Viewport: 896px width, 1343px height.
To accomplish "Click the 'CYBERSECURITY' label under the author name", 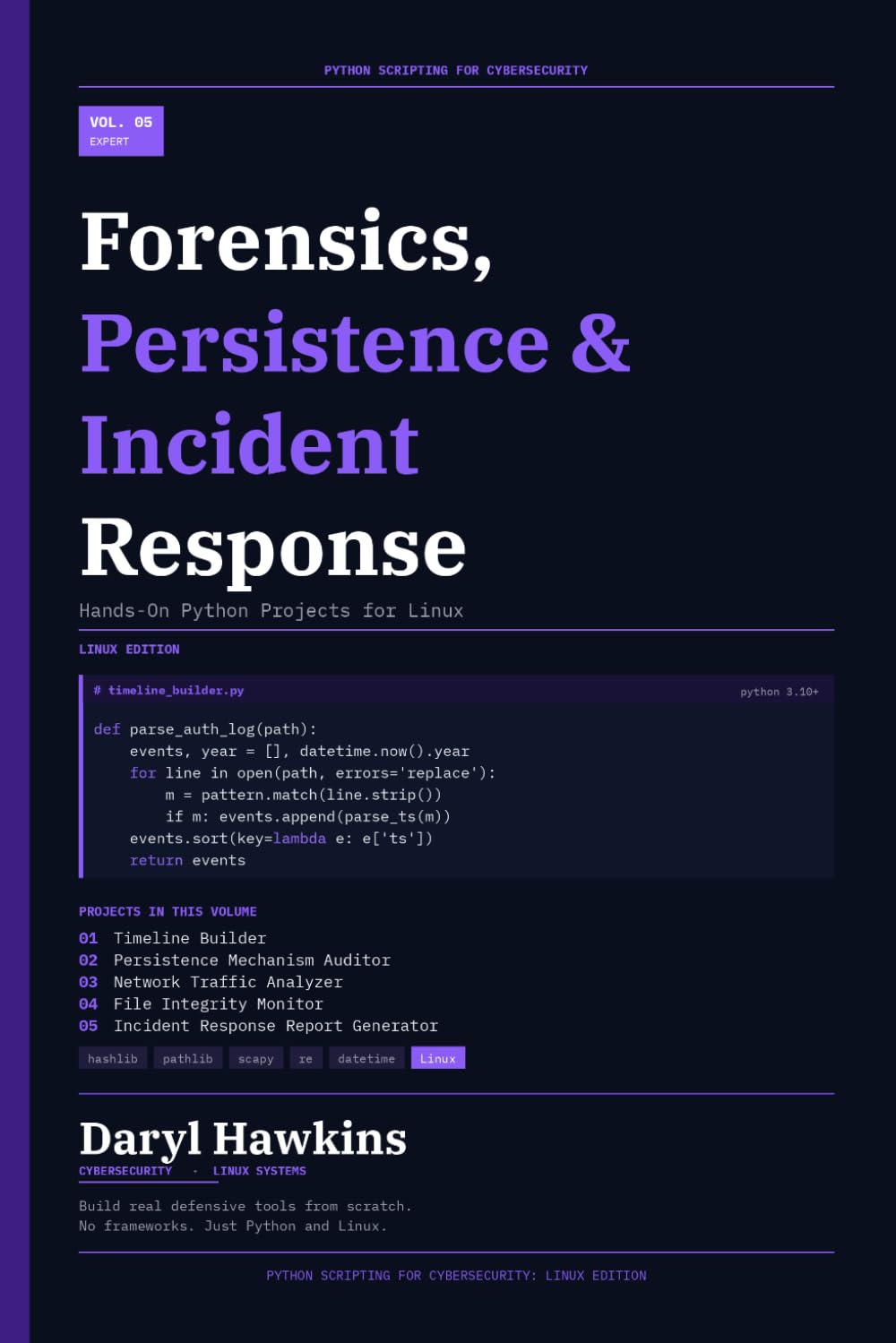I will click(125, 1171).
